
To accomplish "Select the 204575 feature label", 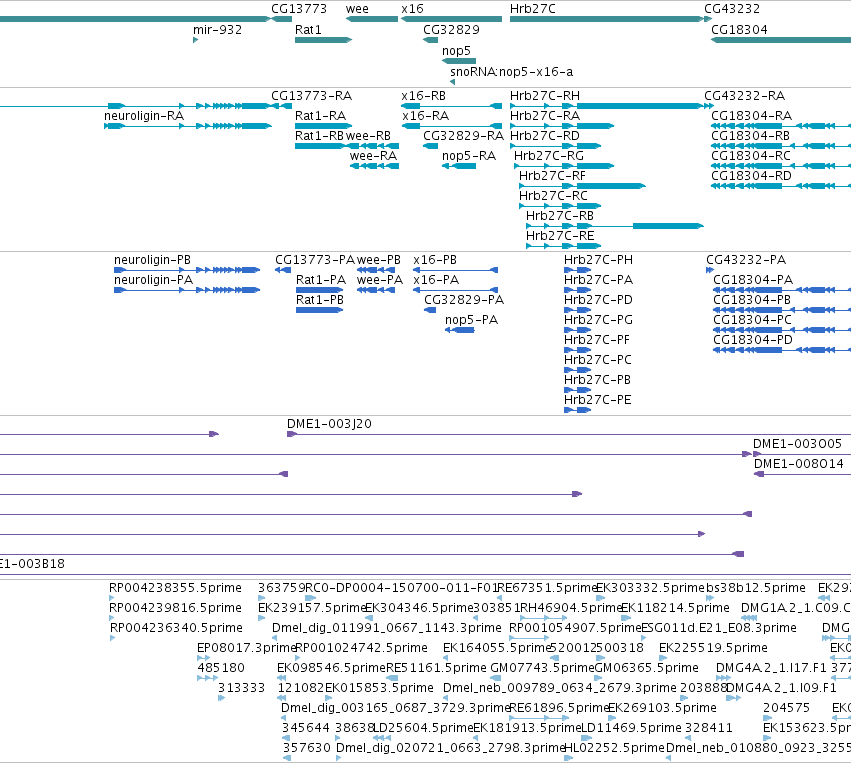I will click(x=786, y=708).
